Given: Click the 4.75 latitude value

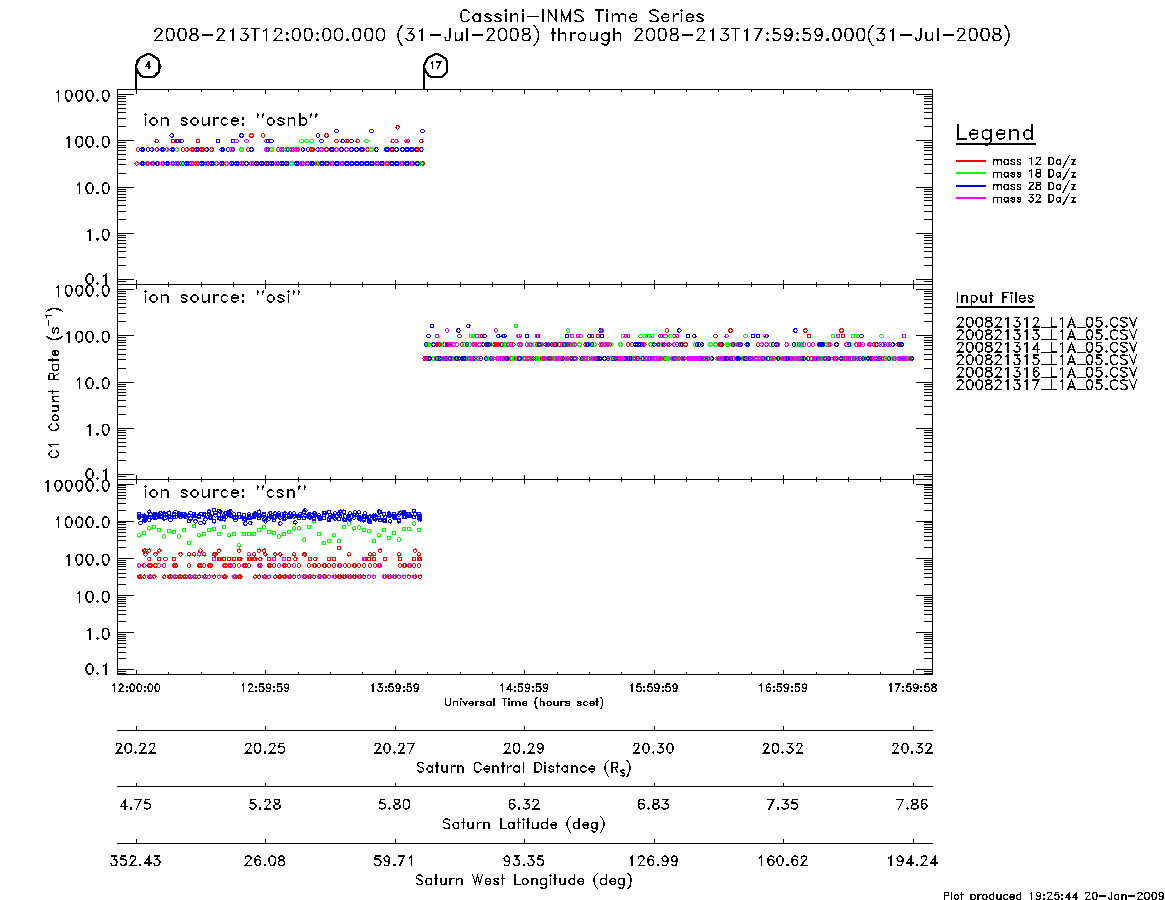Looking at the screenshot, I should [x=136, y=805].
